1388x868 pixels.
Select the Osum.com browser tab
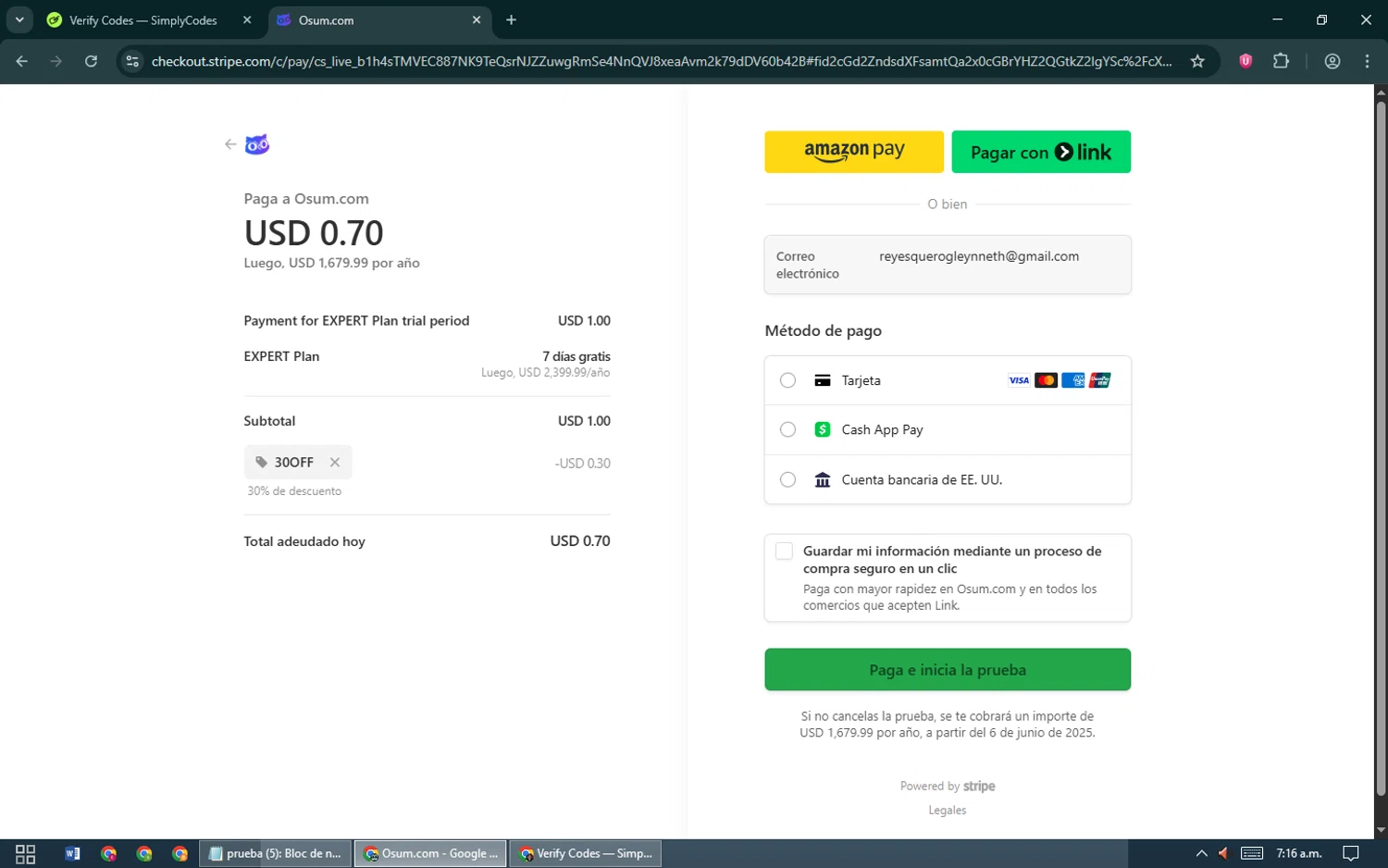click(379, 20)
